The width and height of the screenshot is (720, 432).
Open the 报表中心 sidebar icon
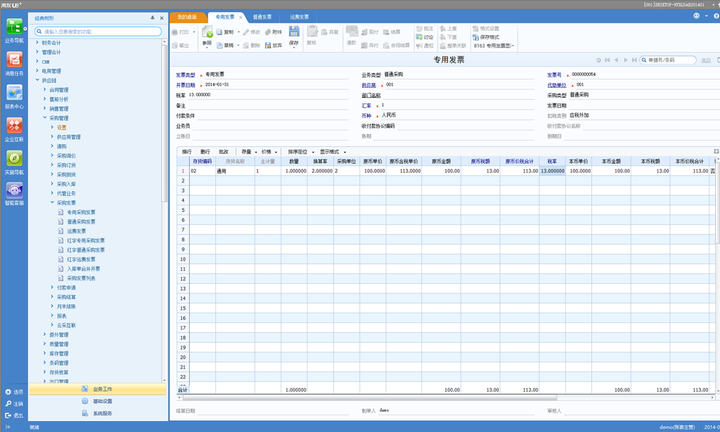(14, 93)
